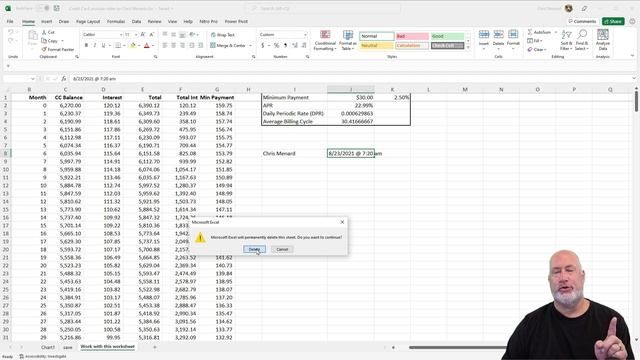The height and width of the screenshot is (360, 640).
Task: Close the Microsoft Excel warning dialog
Action: click(342, 222)
